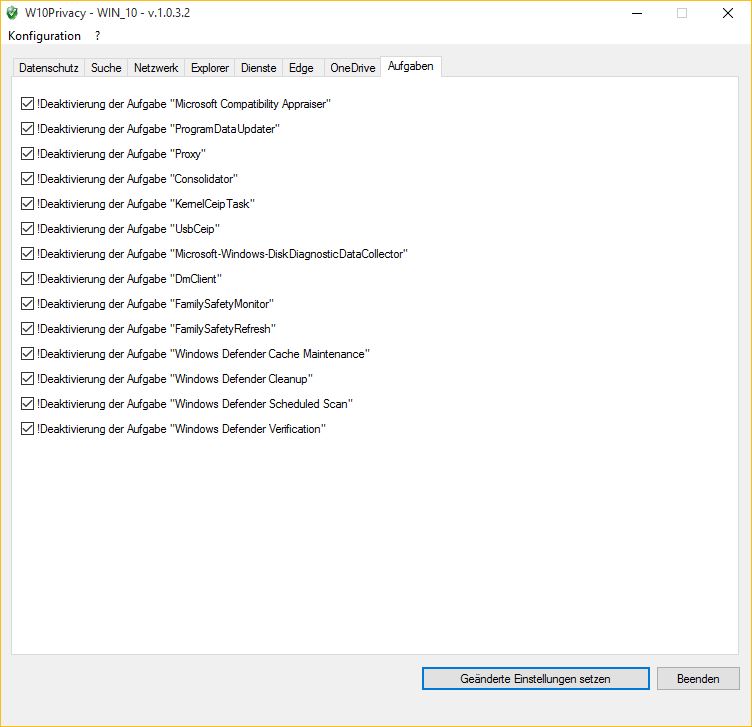Switch to the Datenschutz tab

pyautogui.click(x=48, y=68)
